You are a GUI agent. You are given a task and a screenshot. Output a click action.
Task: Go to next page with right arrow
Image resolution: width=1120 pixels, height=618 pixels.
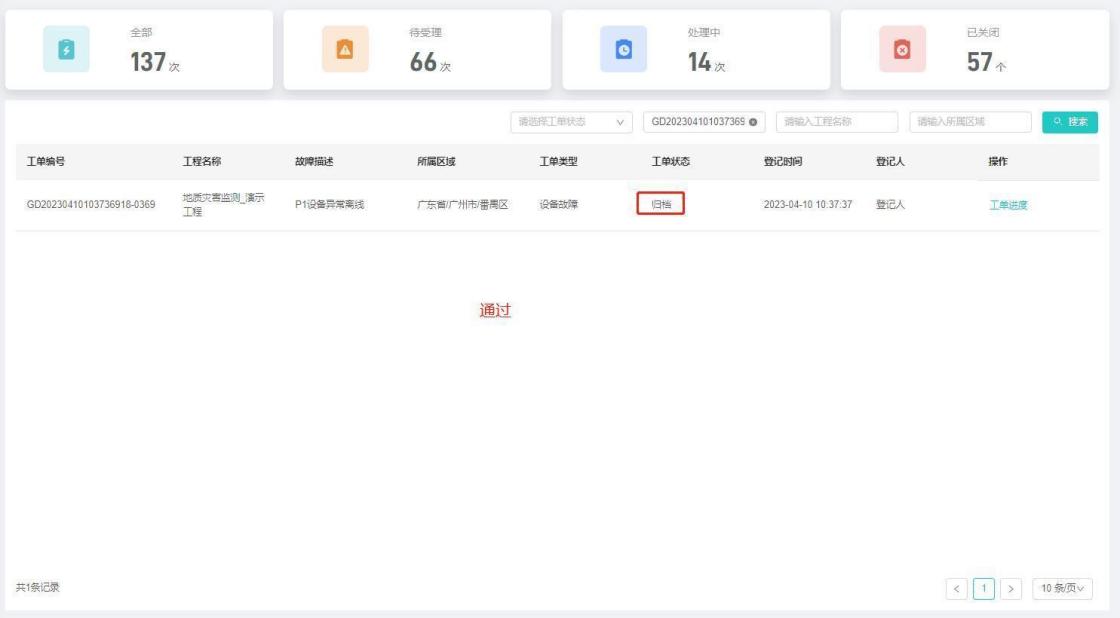click(1012, 588)
